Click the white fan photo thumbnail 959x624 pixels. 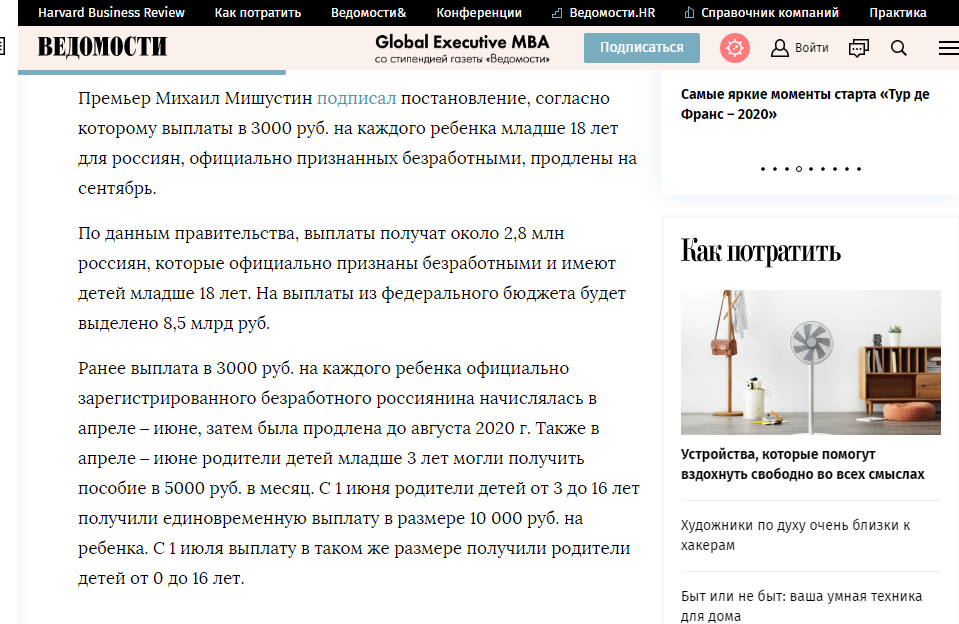click(810, 363)
